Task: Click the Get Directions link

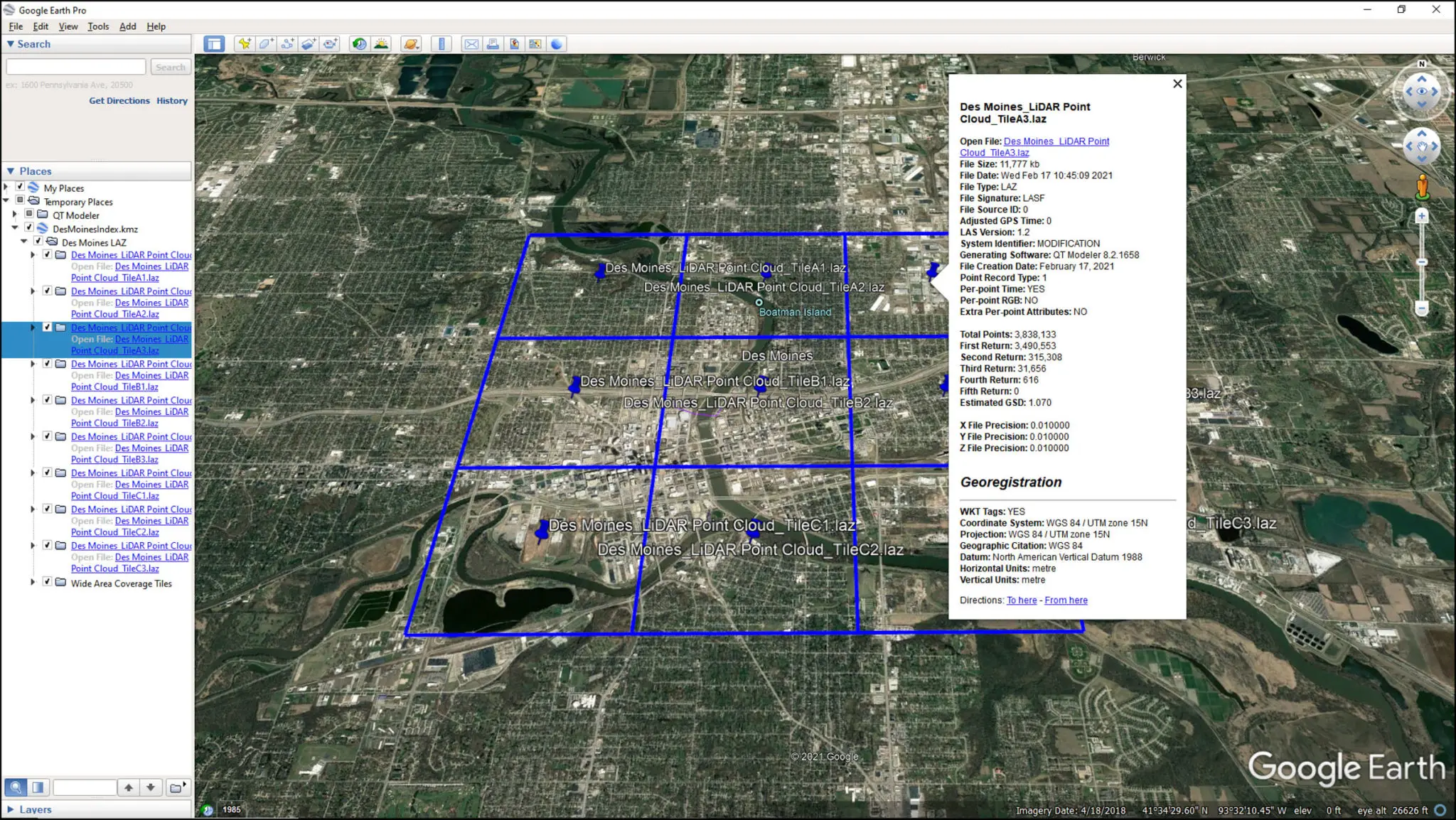Action: (119, 101)
